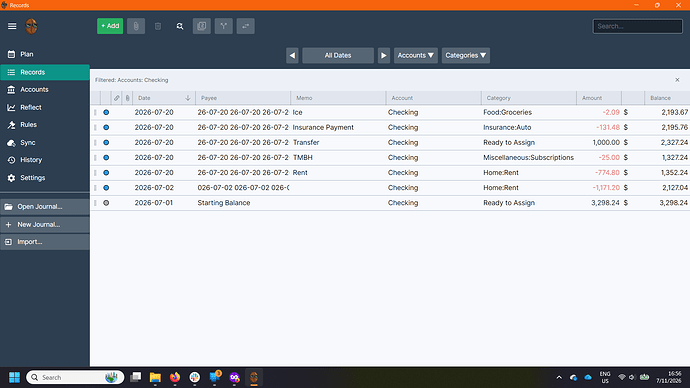The image size is (690, 388).
Task: Sort by Amount column header
Action: click(599, 98)
